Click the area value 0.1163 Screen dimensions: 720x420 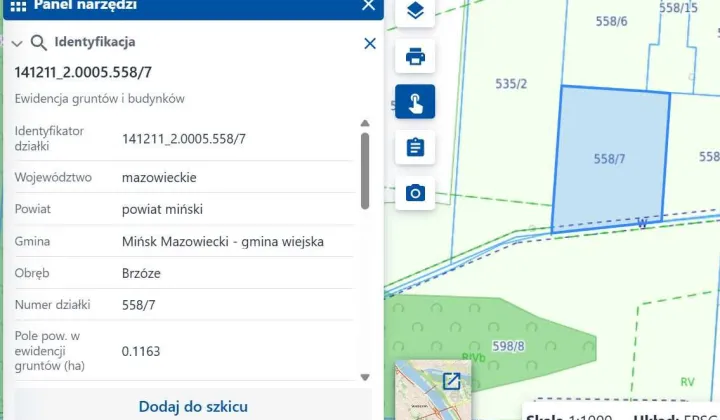click(141, 351)
